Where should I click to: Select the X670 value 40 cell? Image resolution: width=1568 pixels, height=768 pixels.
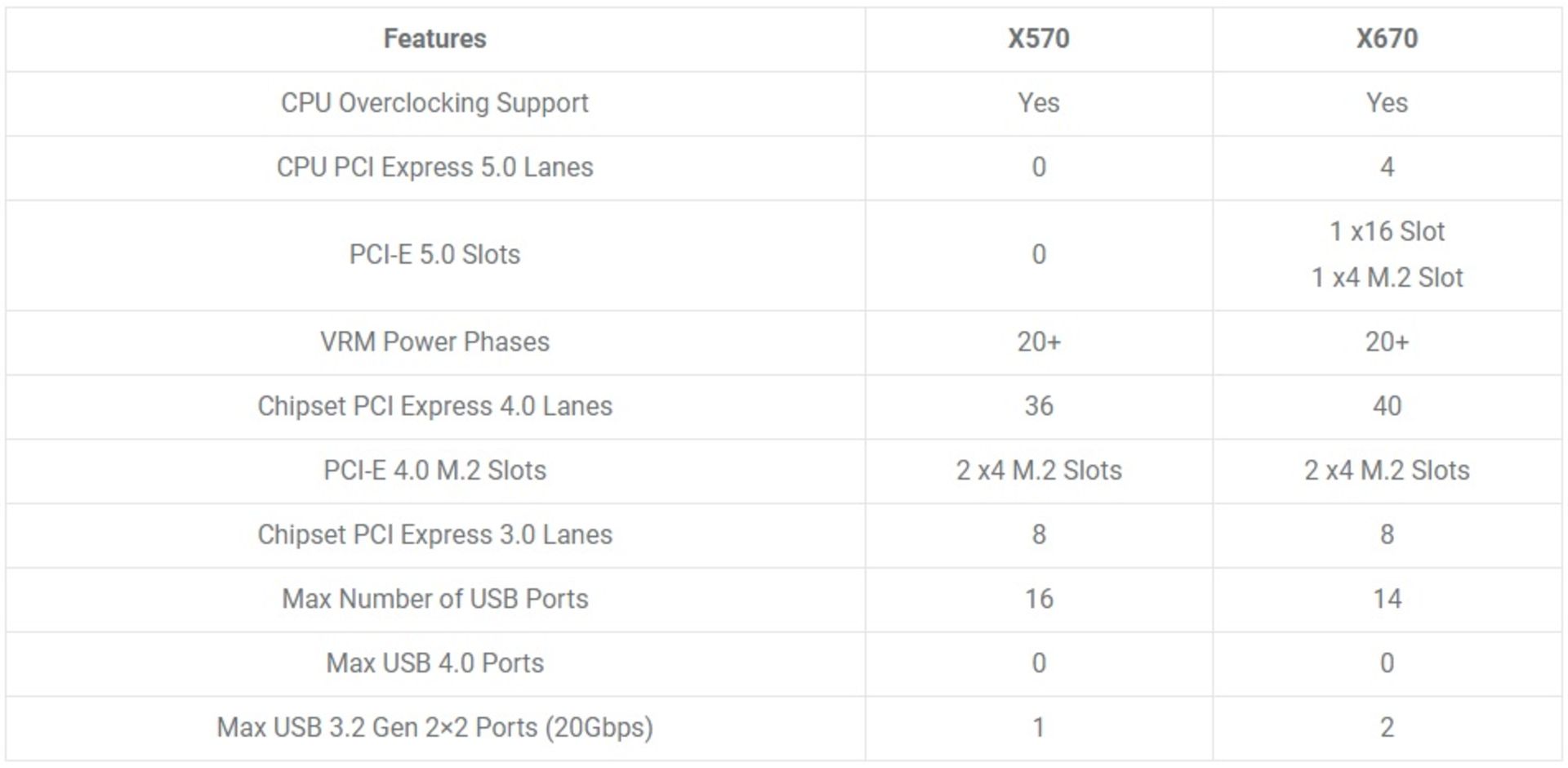point(1387,406)
